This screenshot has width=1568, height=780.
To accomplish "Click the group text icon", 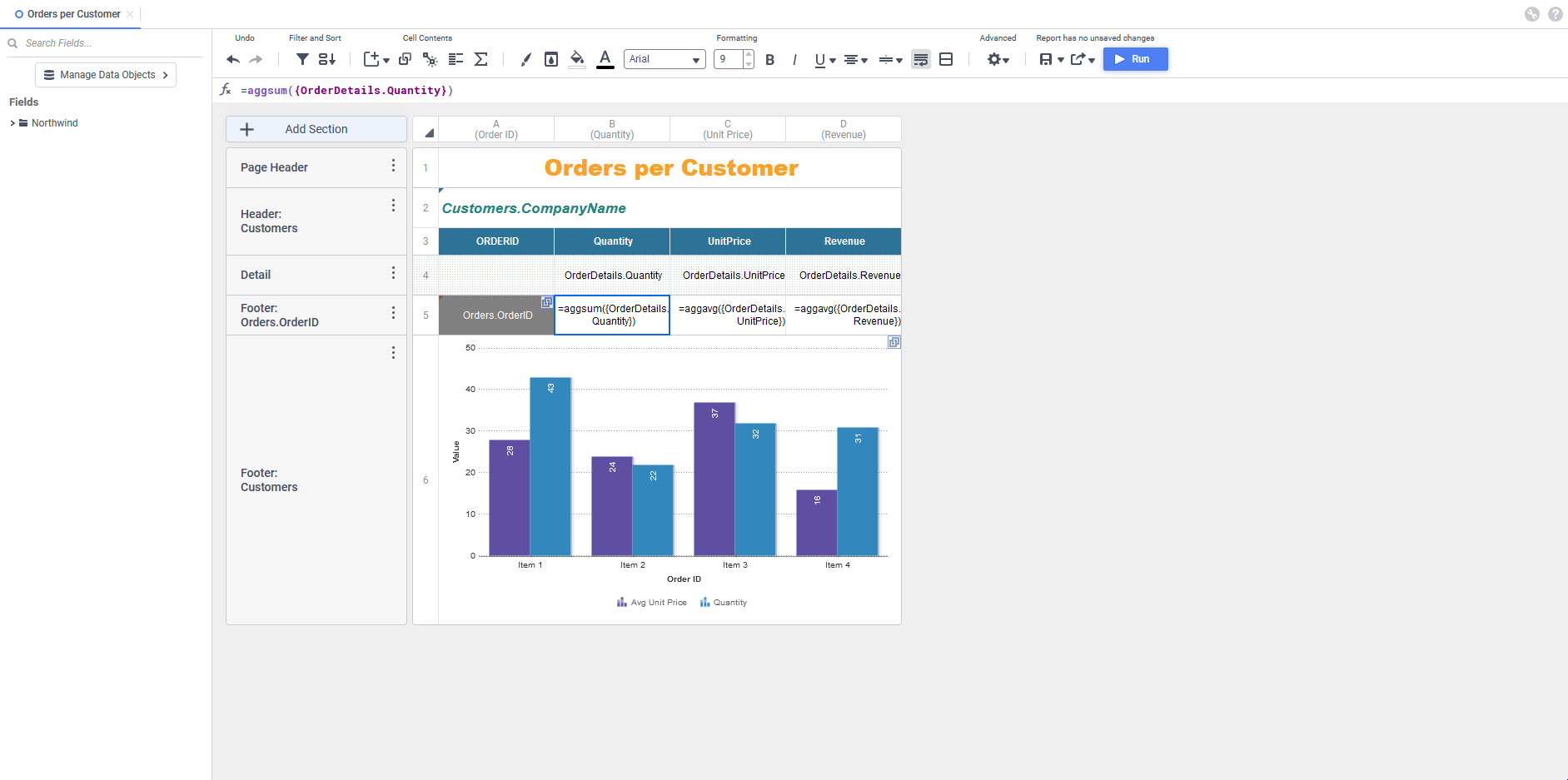I will (455, 59).
